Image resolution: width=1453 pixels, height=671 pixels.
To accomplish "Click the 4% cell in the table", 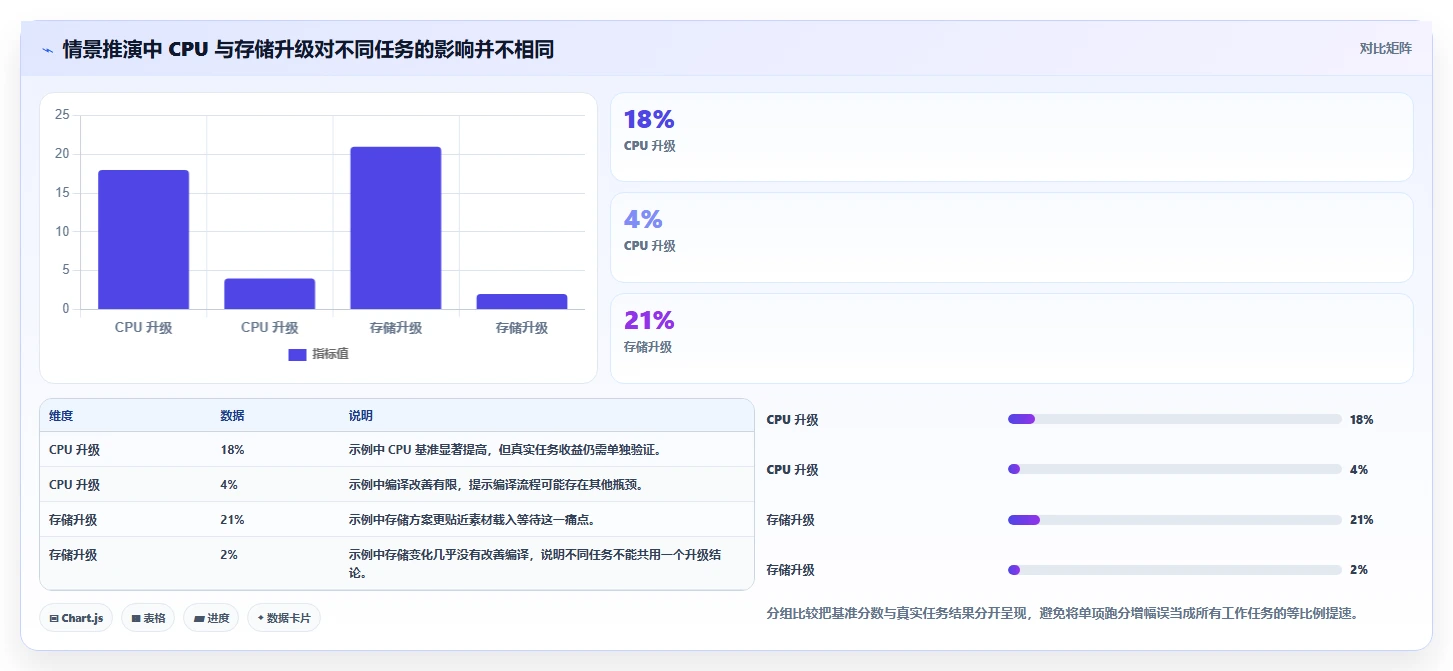I will (x=229, y=485).
